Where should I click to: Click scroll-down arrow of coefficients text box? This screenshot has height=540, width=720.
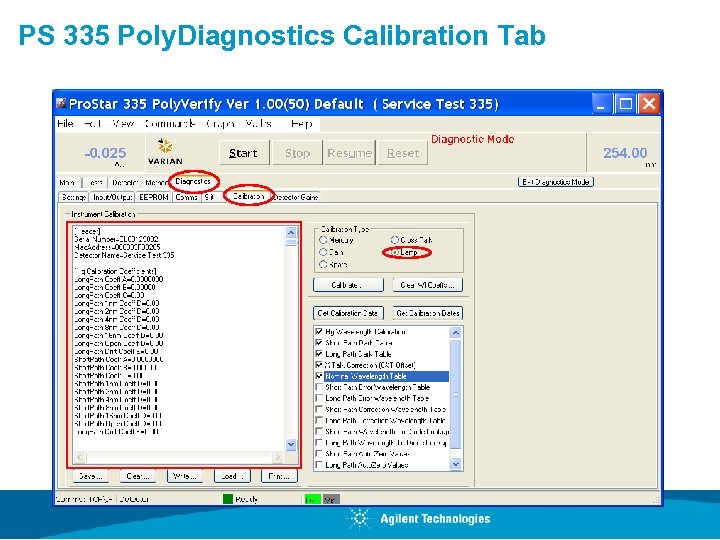pyautogui.click(x=291, y=444)
